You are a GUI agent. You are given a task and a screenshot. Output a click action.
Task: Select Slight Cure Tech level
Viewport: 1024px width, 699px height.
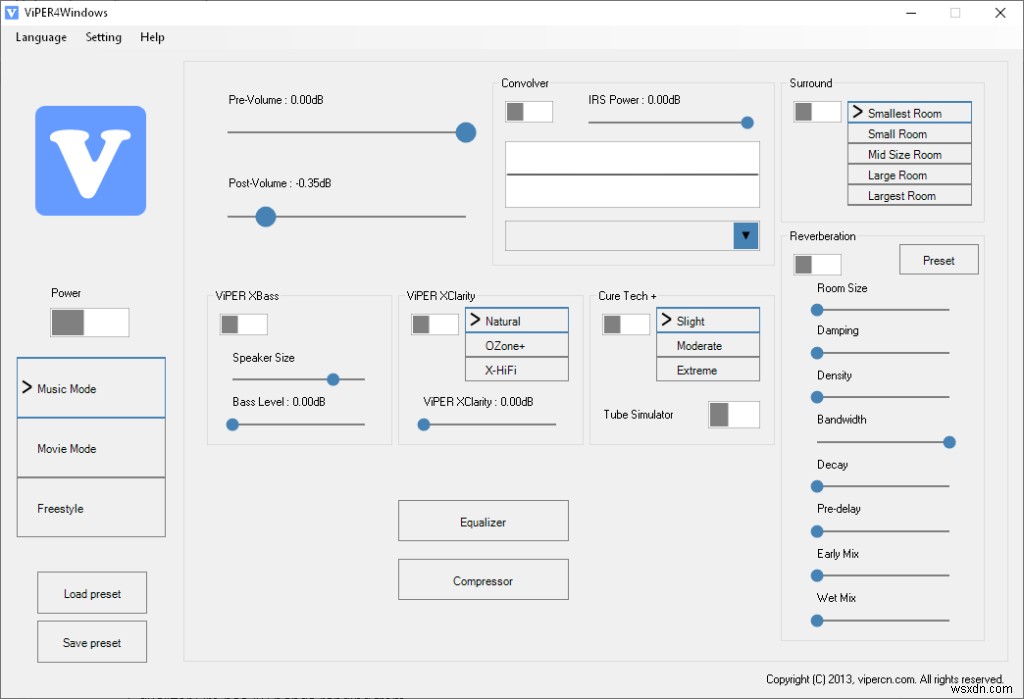pos(708,321)
